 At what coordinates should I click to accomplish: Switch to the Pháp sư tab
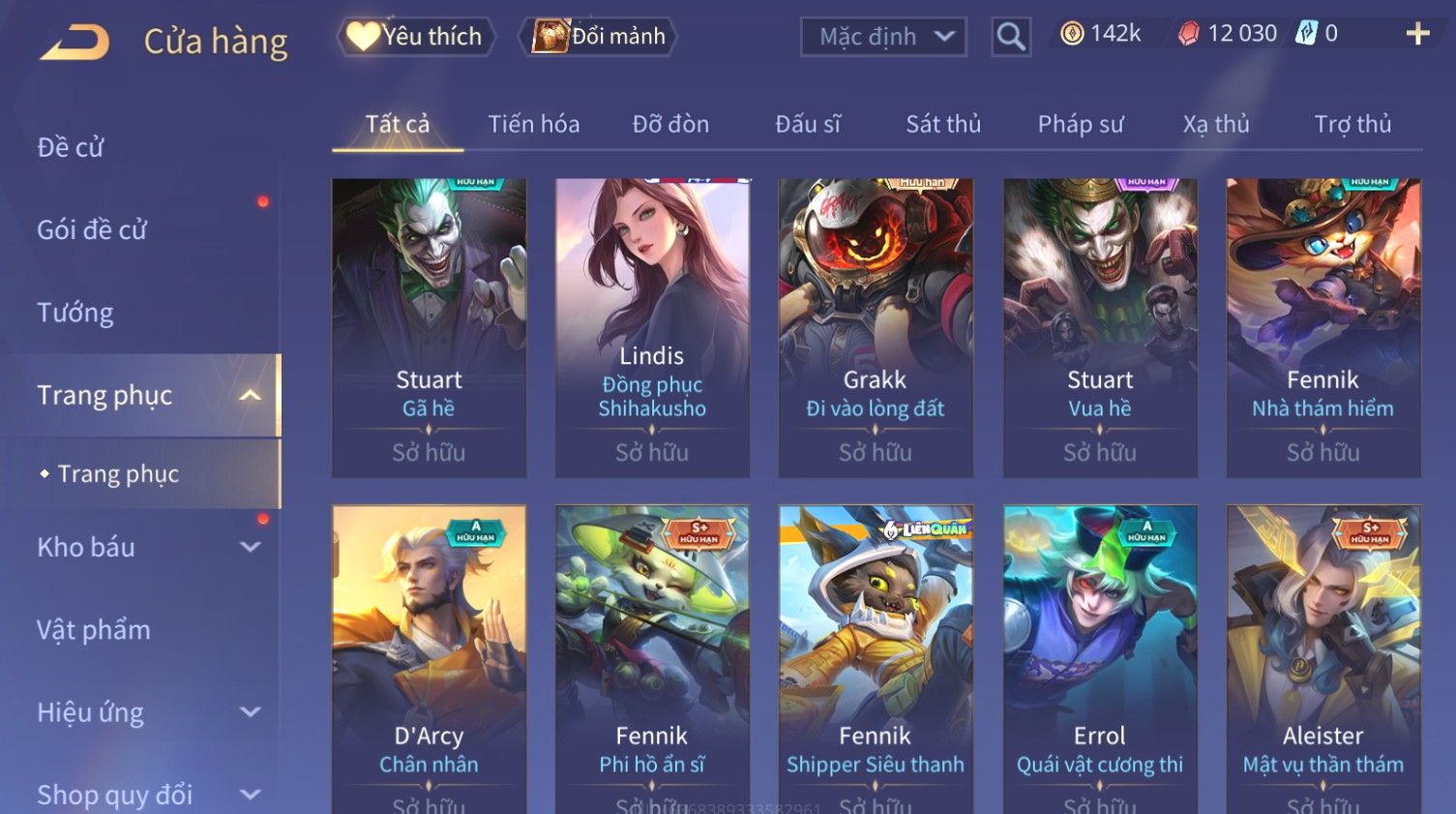point(1081,124)
